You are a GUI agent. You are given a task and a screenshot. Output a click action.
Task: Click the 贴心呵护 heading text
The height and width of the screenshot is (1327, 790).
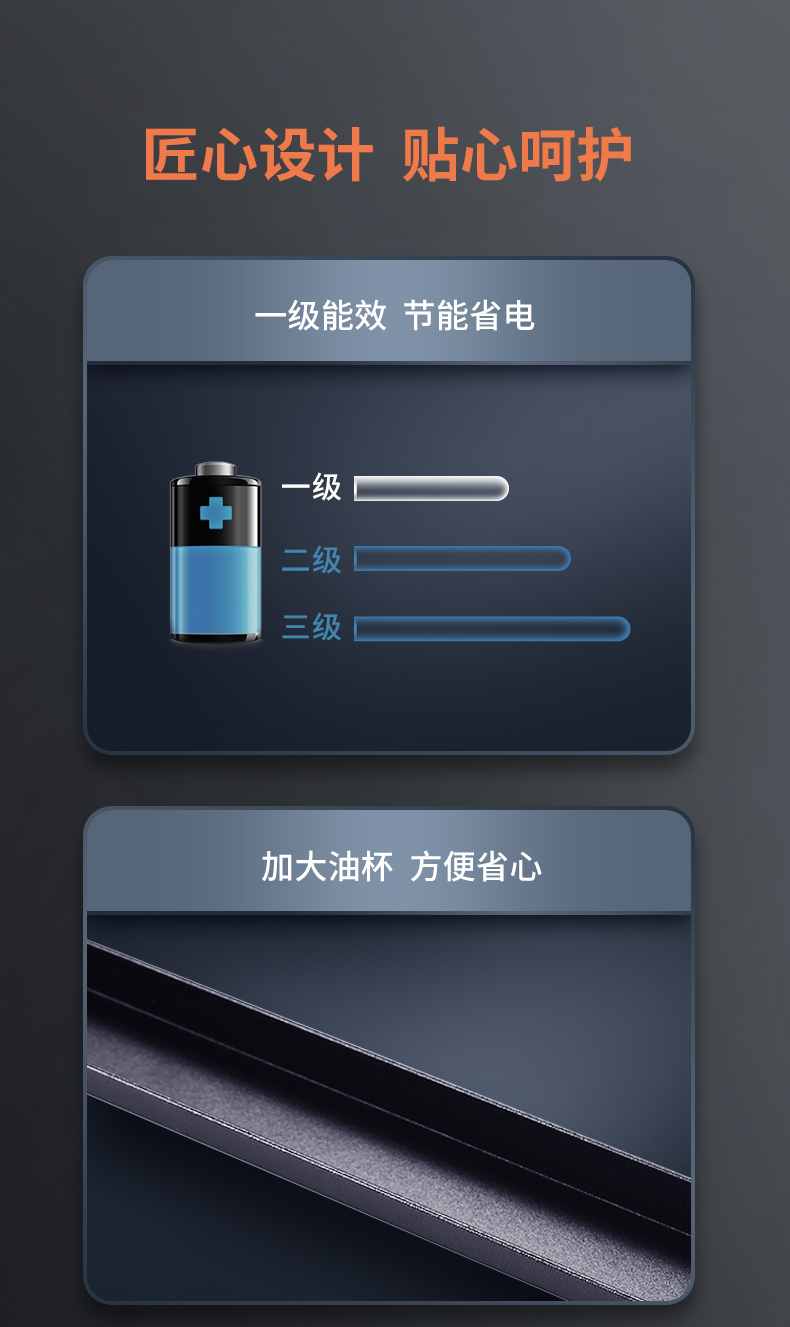point(518,155)
